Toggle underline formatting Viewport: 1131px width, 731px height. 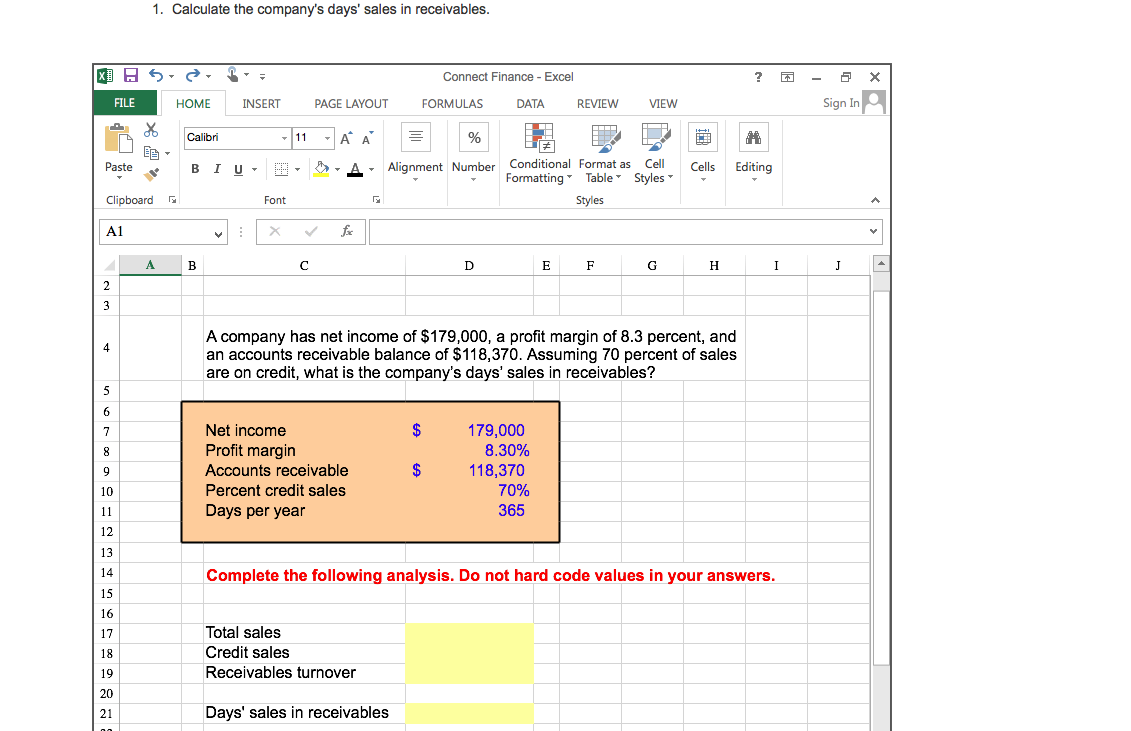[x=236, y=169]
